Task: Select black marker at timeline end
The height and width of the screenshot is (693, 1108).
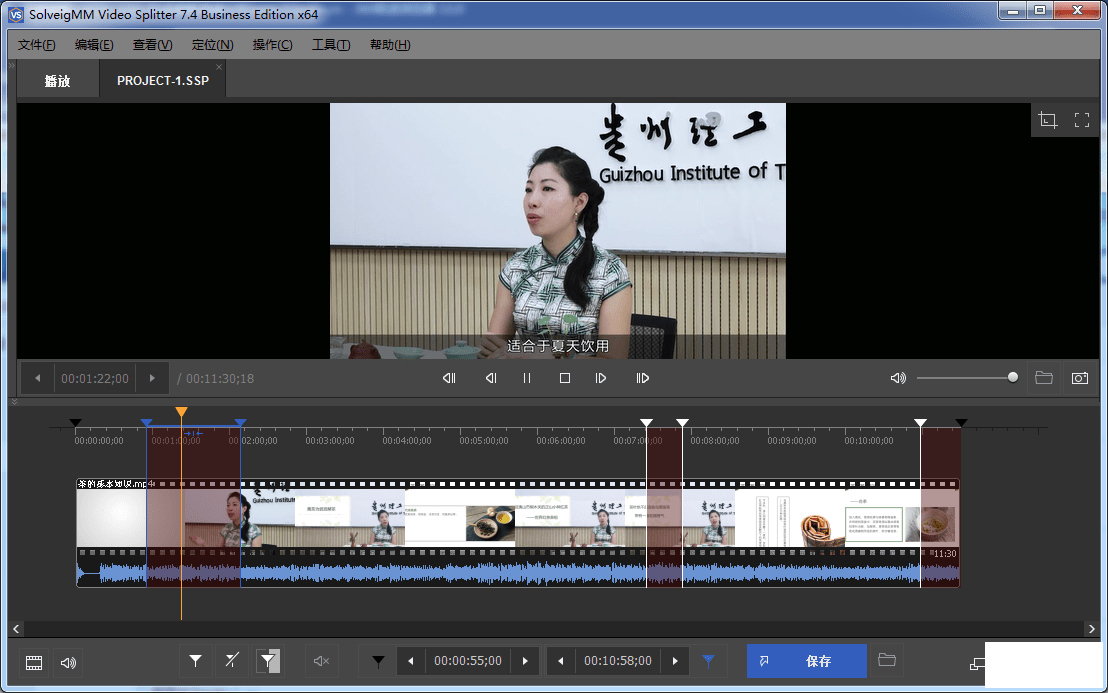Action: pyautogui.click(x=961, y=422)
